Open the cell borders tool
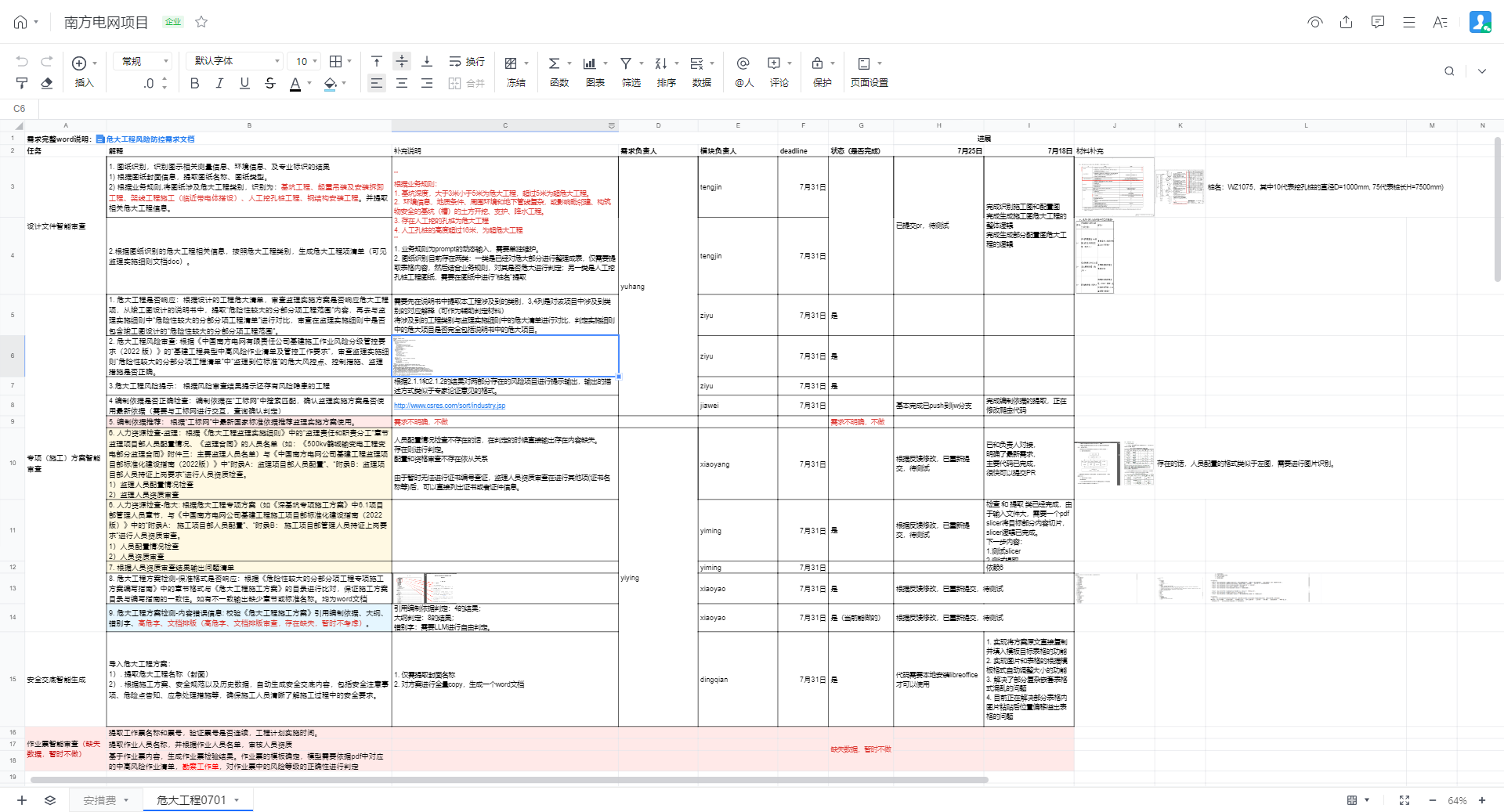The height and width of the screenshot is (812, 1504). [336, 61]
